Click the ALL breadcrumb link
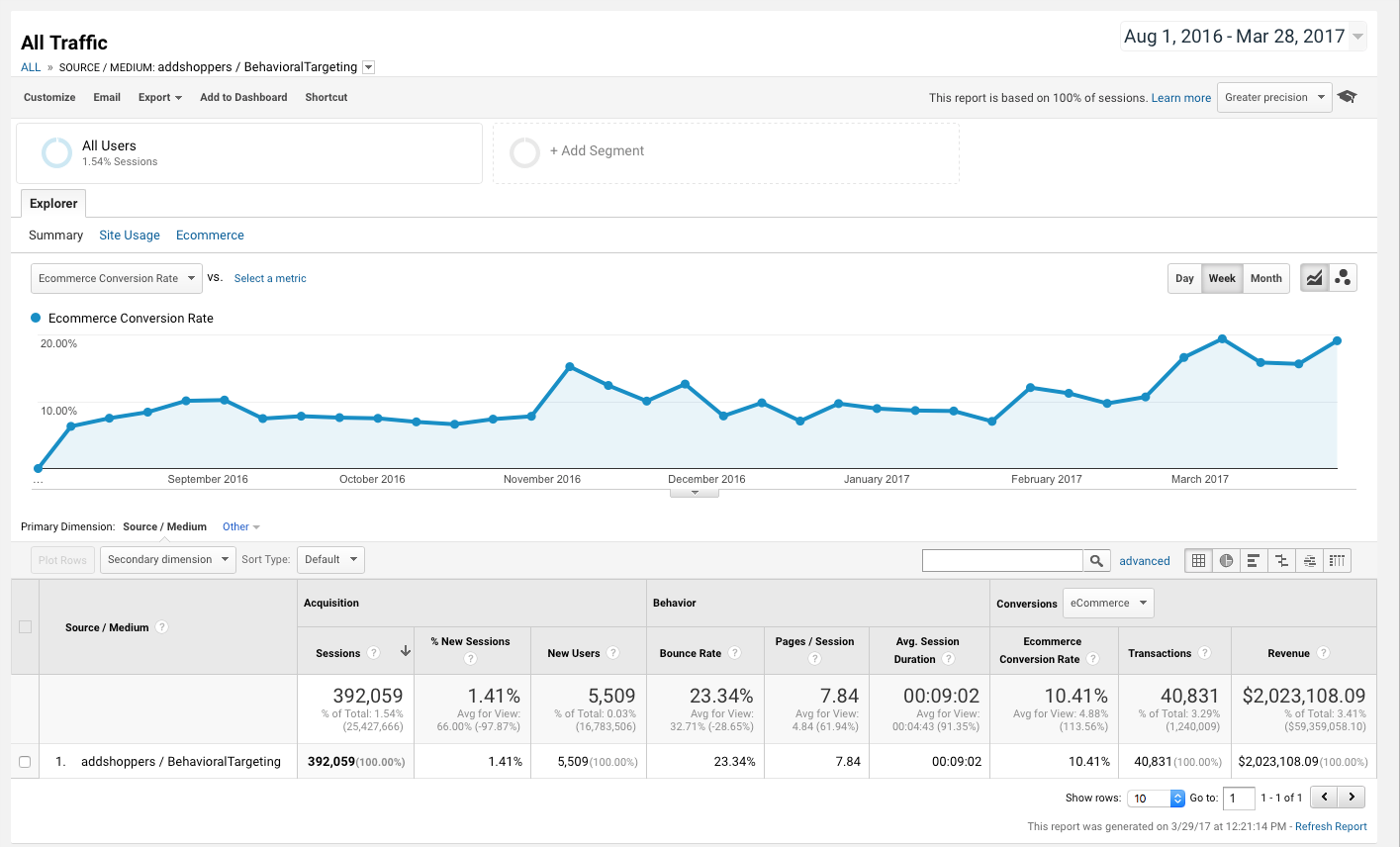The width and height of the screenshot is (1400, 847). (31, 67)
